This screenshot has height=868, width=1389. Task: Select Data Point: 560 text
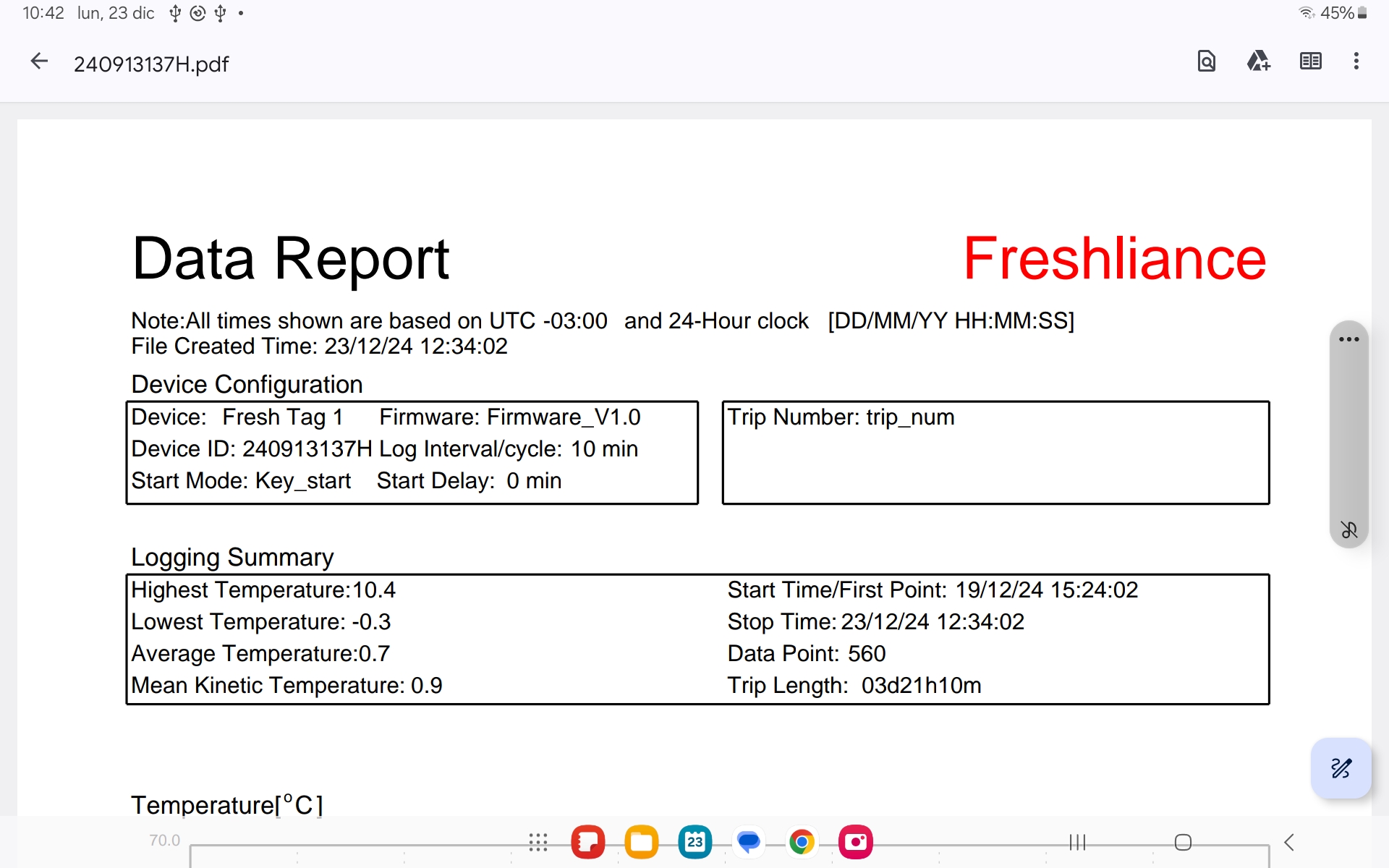coord(807,654)
